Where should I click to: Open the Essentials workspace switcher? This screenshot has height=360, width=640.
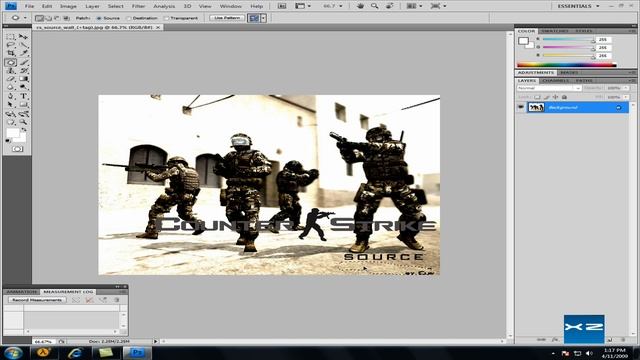pos(578,6)
